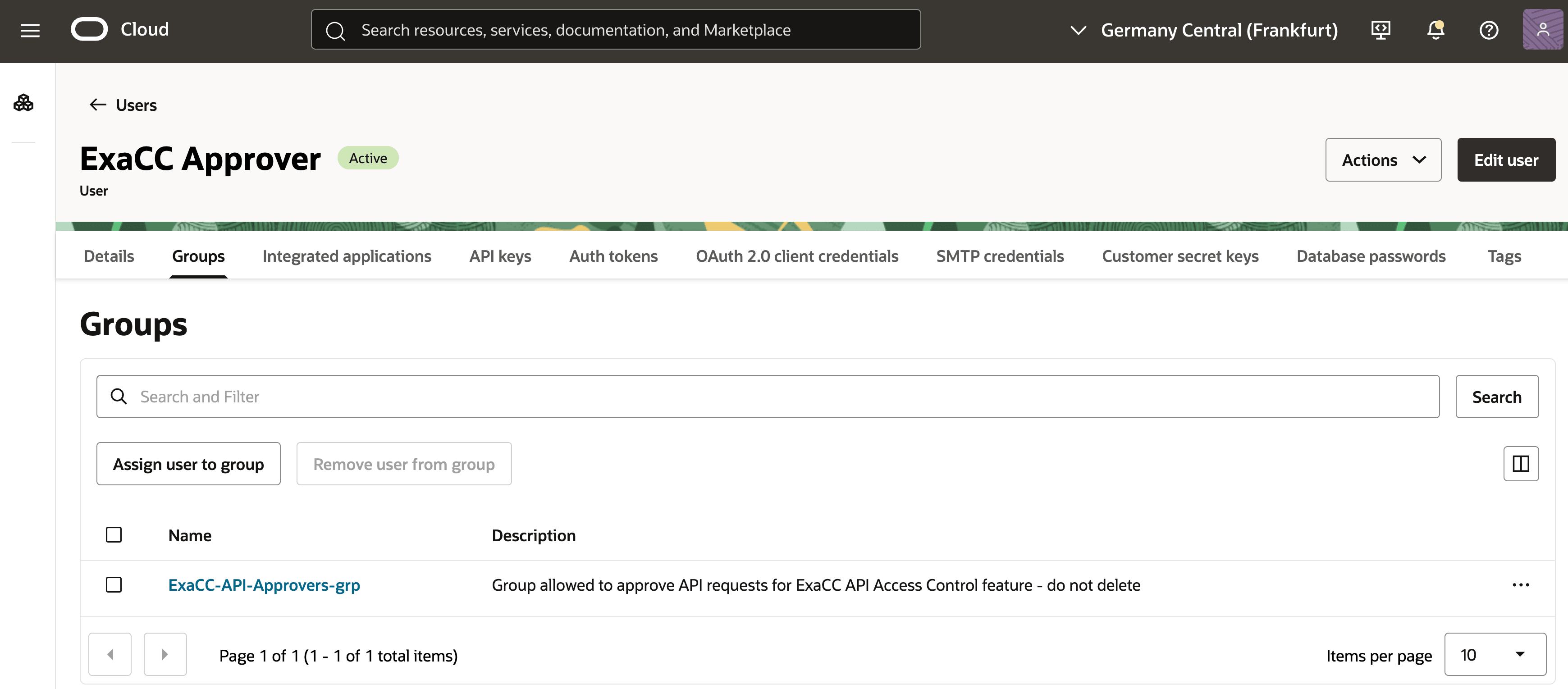1568x689 pixels.
Task: Open the Cloud Shell developer tools icon
Action: (x=1380, y=30)
